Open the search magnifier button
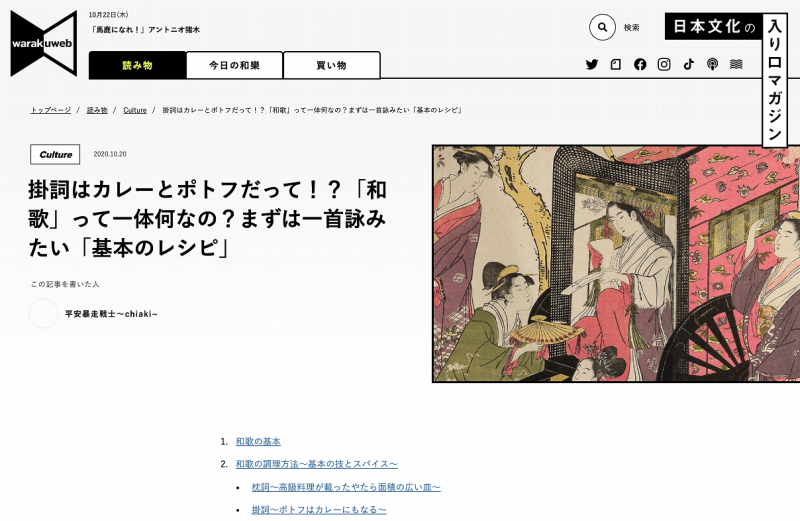 pos(602,28)
